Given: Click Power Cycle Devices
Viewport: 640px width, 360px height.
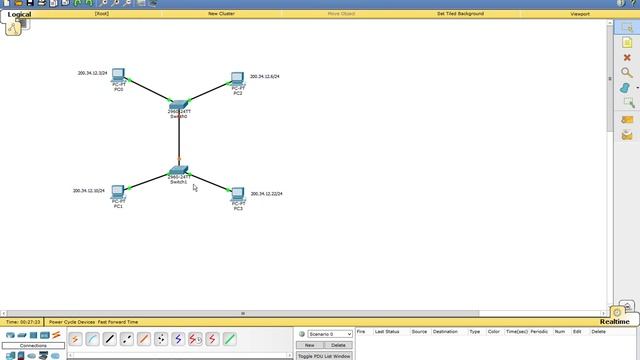Looking at the screenshot, I should [72, 322].
